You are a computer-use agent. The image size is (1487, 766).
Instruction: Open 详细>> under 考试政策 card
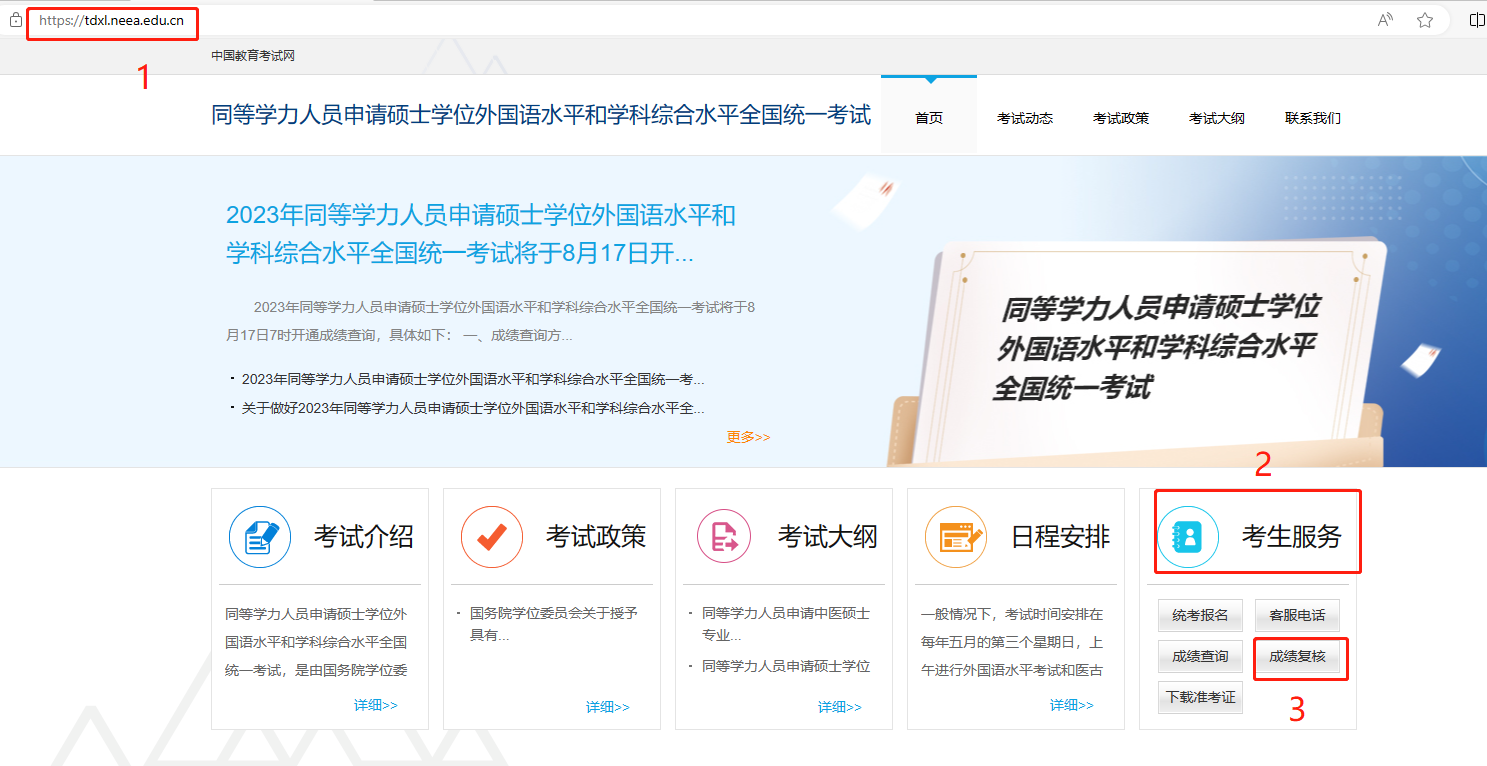608,707
